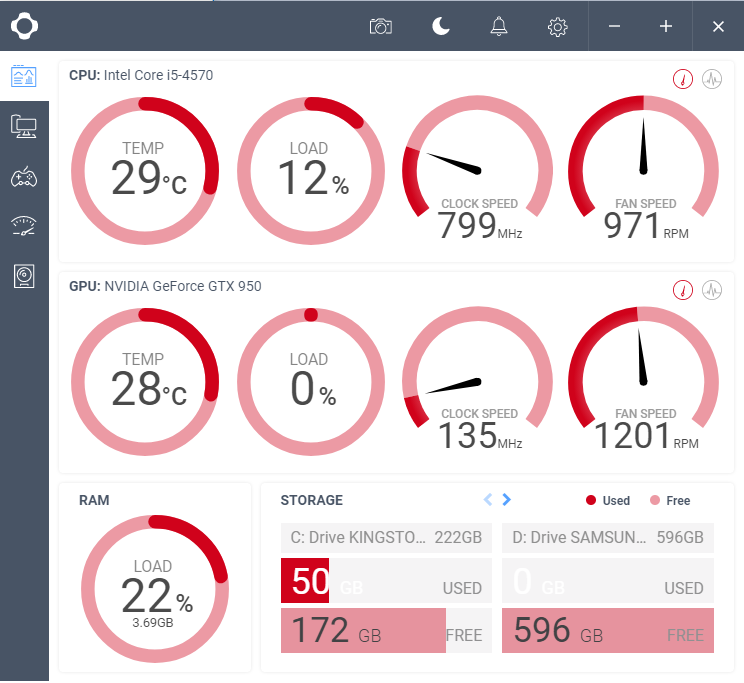Click RAM LOAD 22% gauge
The height and width of the screenshot is (683, 744).
(155, 589)
